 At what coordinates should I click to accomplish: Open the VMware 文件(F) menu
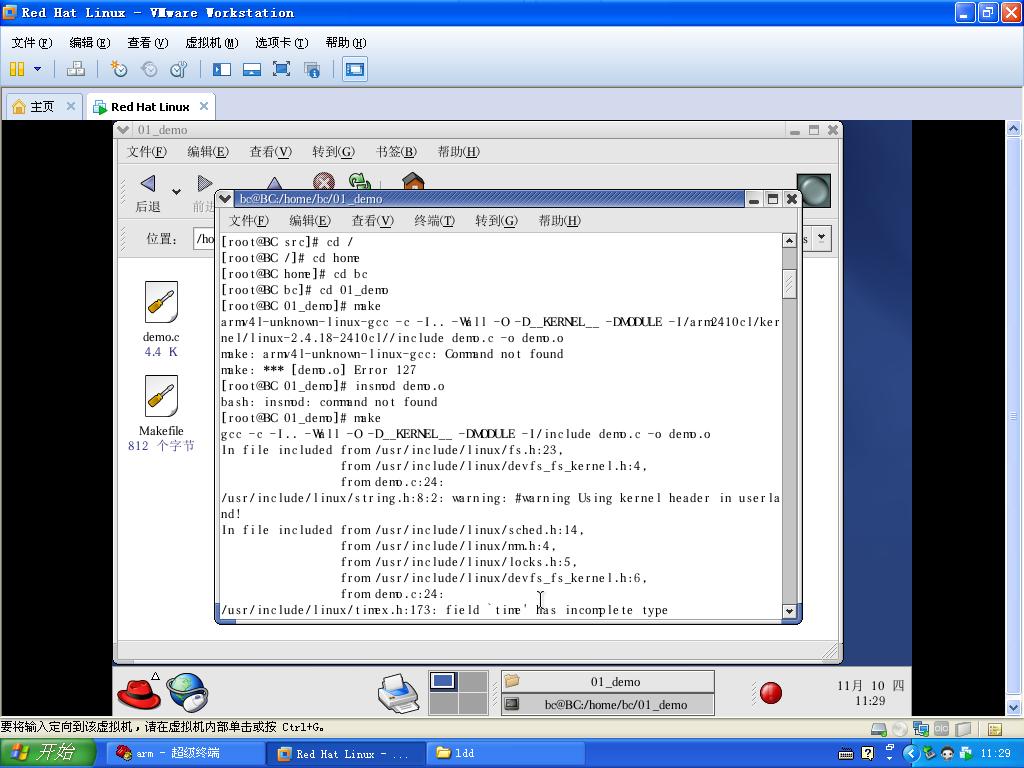click(31, 42)
